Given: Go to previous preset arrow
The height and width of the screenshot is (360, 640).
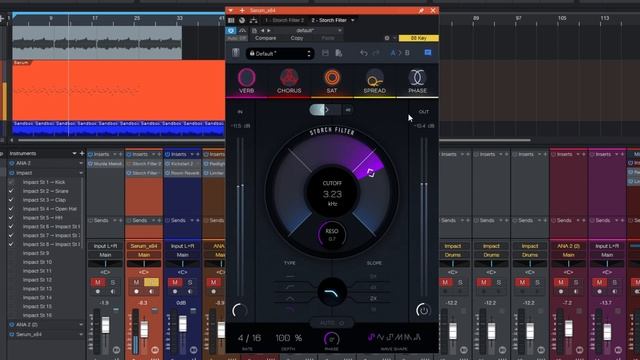Looking at the screenshot, I should click(262, 31).
